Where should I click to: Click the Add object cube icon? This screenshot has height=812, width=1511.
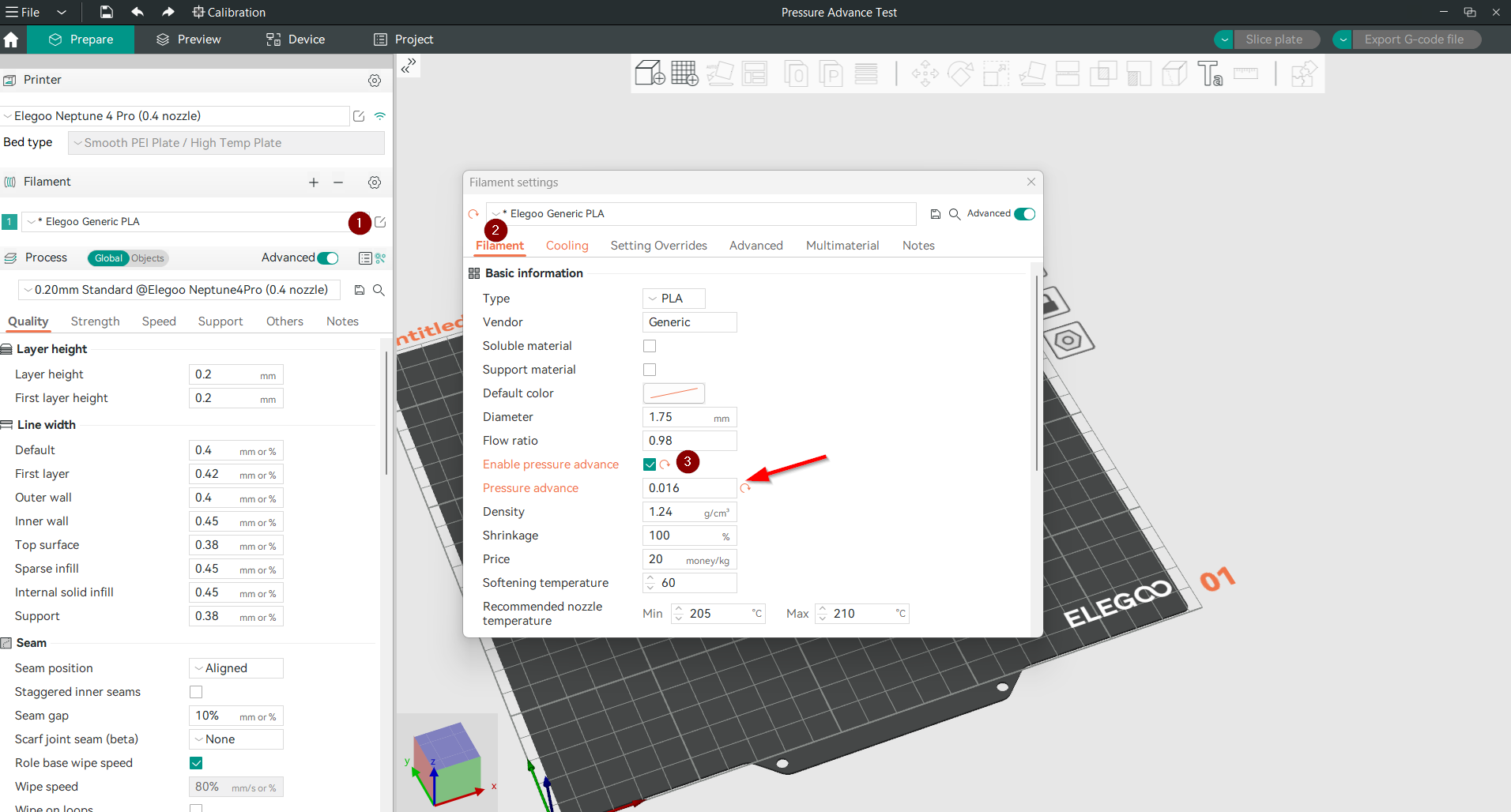coord(650,73)
